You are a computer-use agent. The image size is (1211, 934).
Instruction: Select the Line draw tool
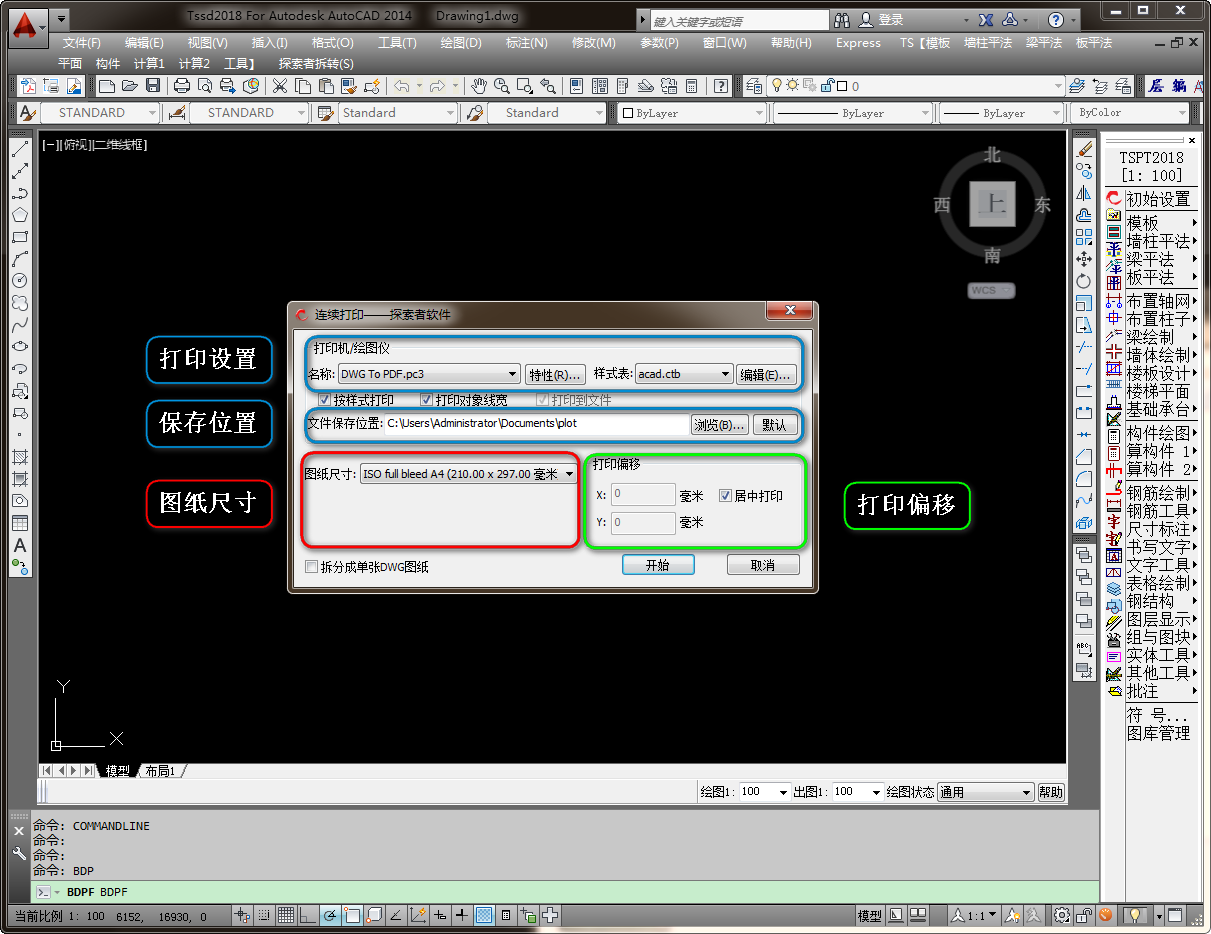20,150
